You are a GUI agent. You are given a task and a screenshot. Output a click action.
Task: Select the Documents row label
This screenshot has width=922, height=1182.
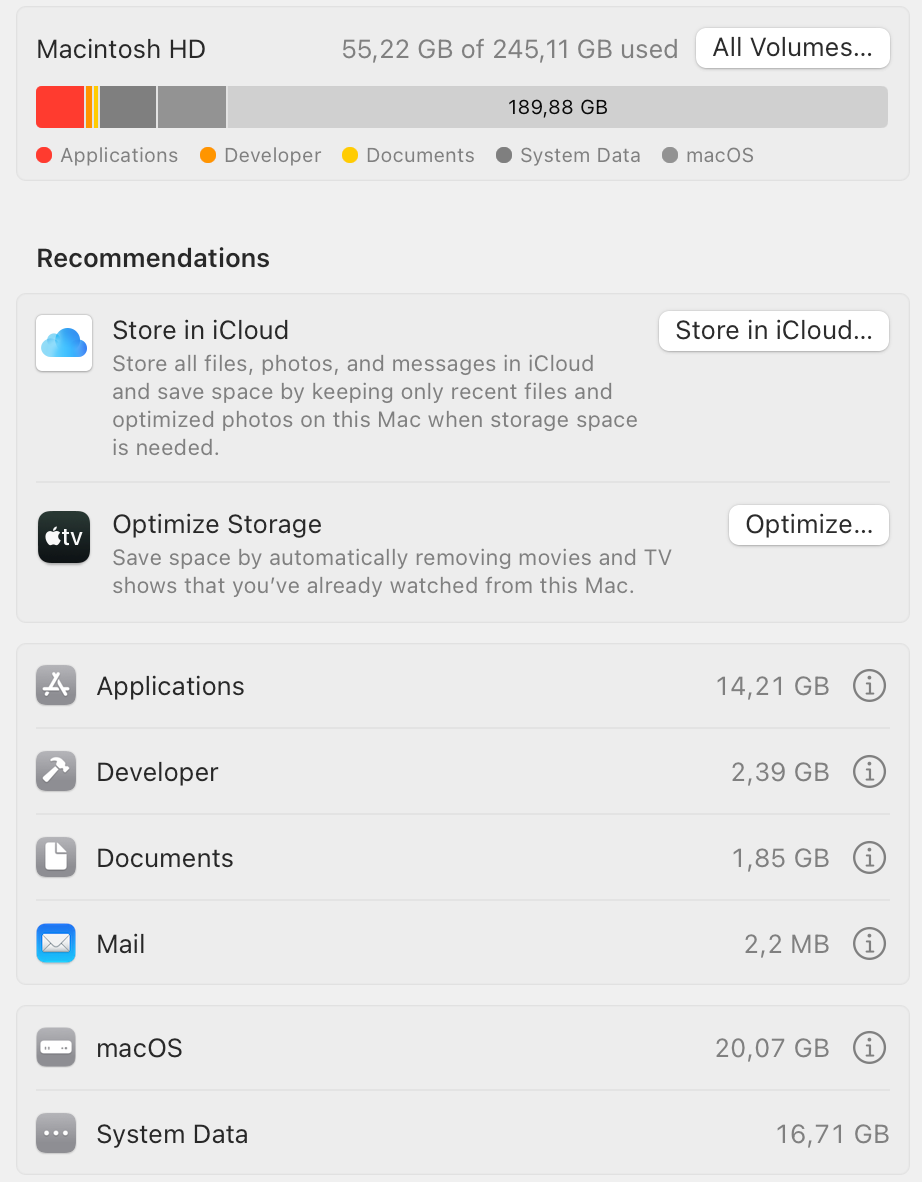165,859
